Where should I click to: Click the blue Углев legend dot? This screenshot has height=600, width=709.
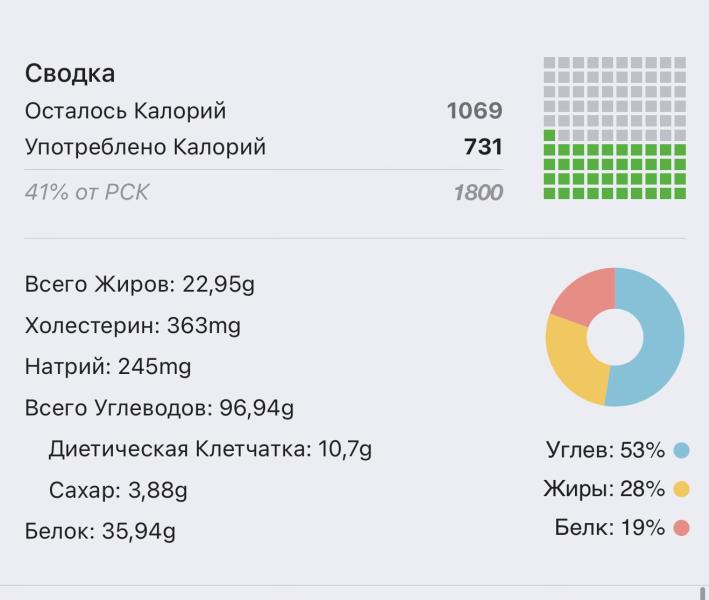(682, 451)
